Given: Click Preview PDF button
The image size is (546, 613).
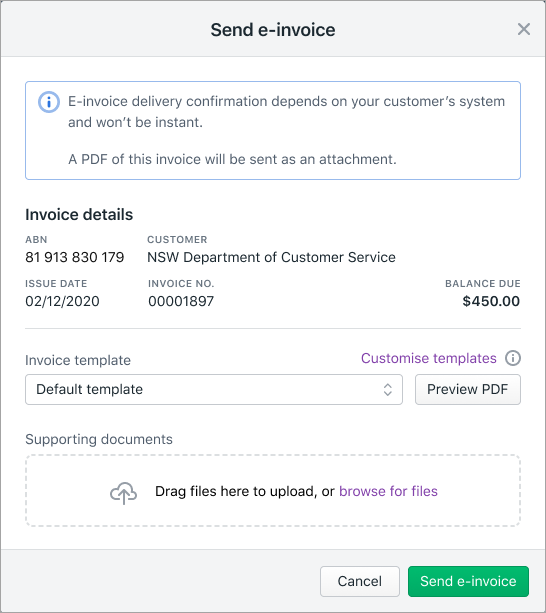Looking at the screenshot, I should pos(467,389).
